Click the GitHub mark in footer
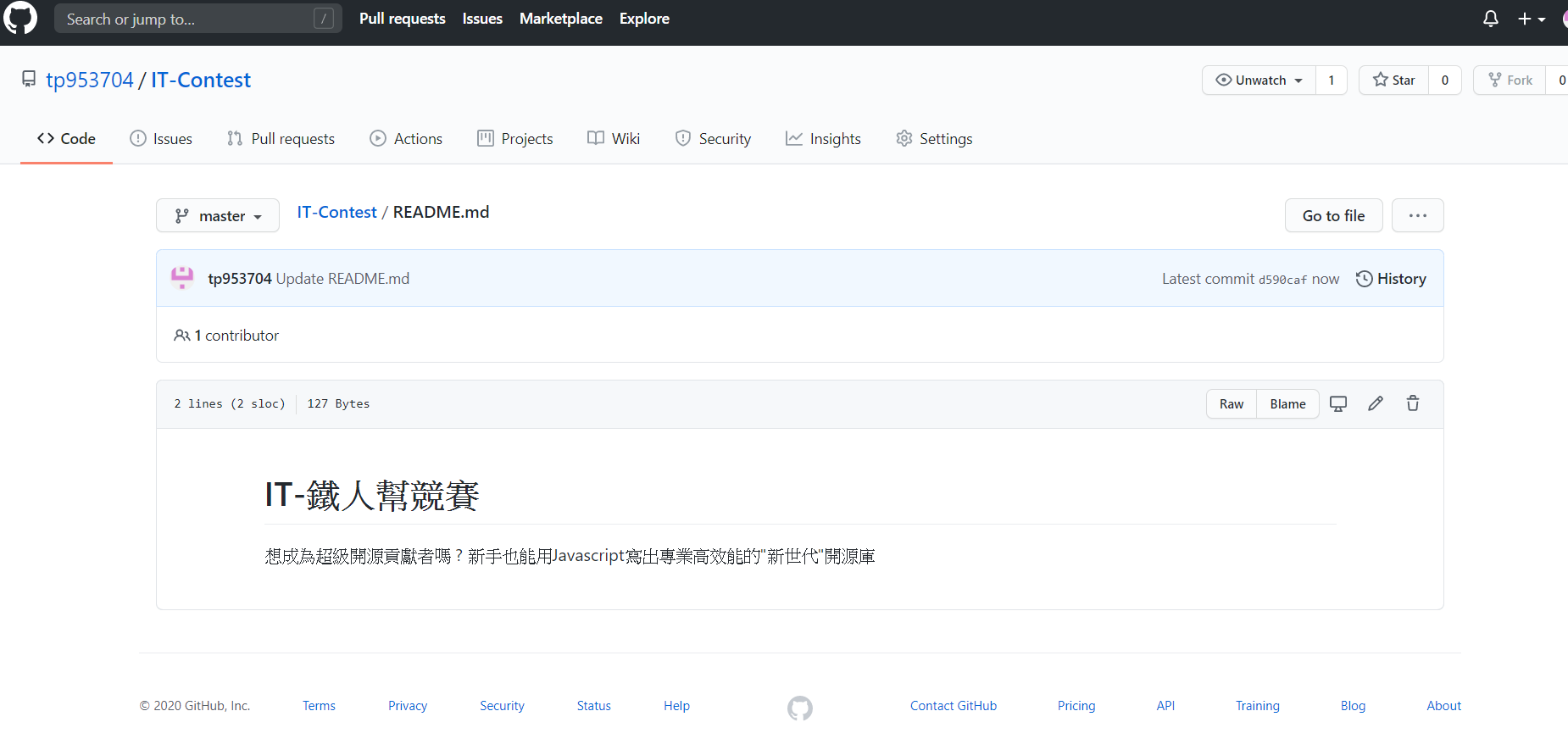The image size is (1568, 750). [x=800, y=708]
